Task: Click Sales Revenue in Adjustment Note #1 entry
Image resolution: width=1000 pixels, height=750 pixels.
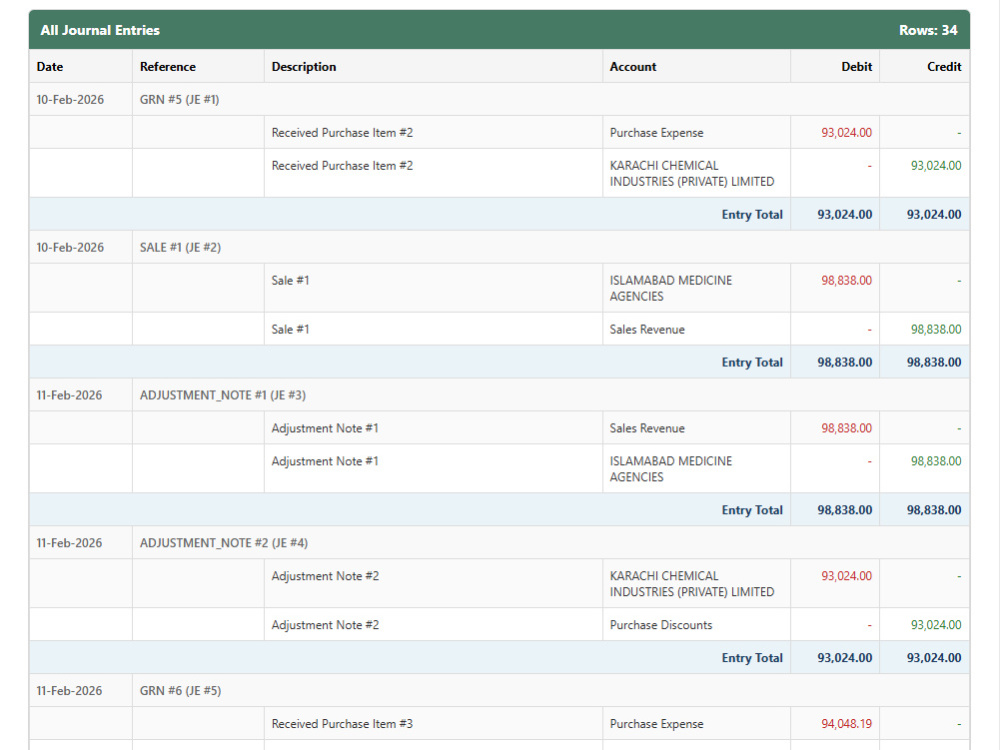Action: coord(647,428)
